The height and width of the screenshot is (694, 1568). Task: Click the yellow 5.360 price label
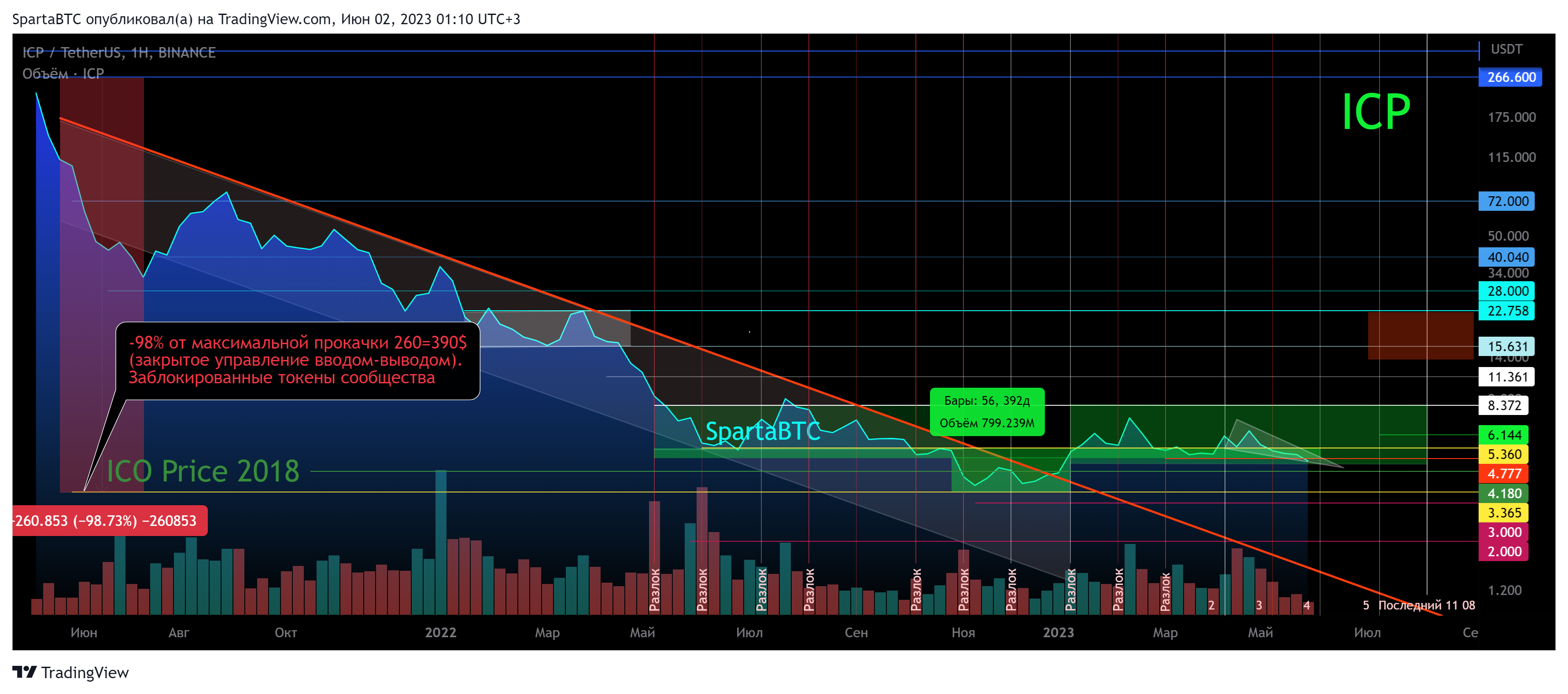point(1503,454)
